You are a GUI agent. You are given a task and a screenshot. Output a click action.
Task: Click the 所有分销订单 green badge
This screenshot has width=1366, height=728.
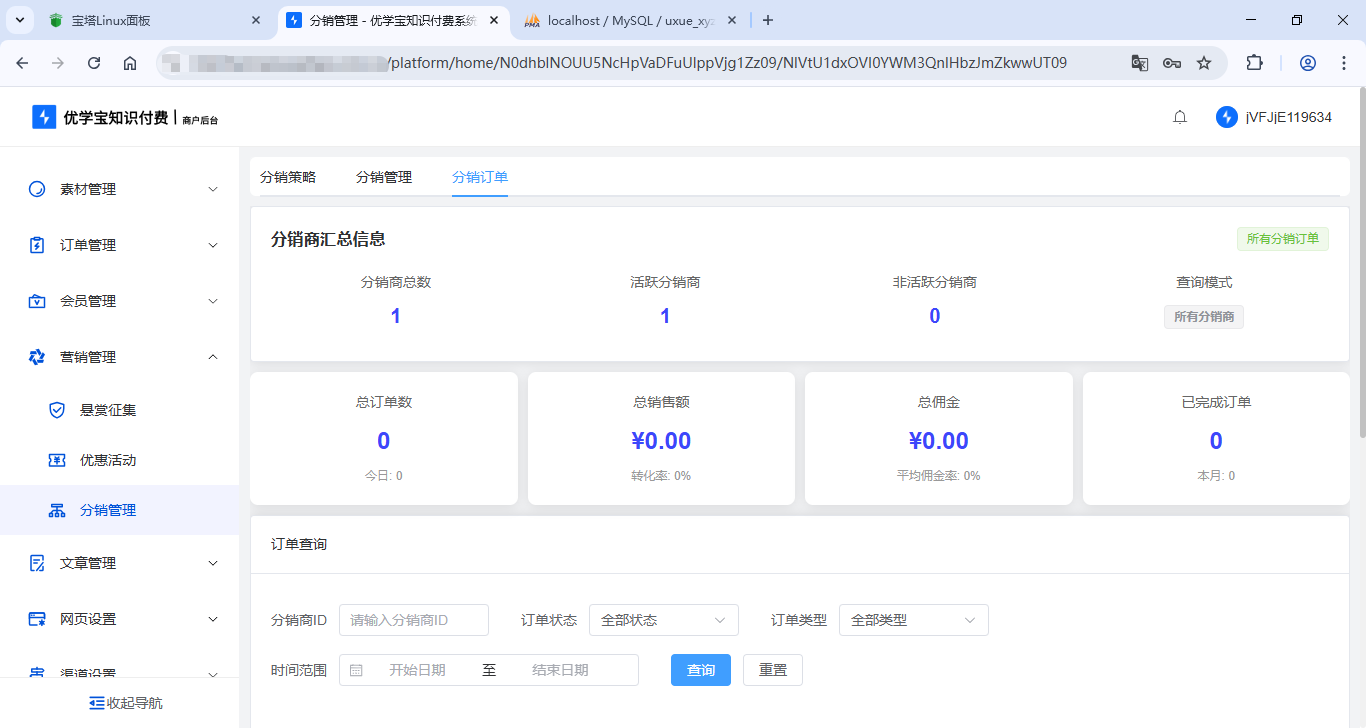pyautogui.click(x=1283, y=239)
